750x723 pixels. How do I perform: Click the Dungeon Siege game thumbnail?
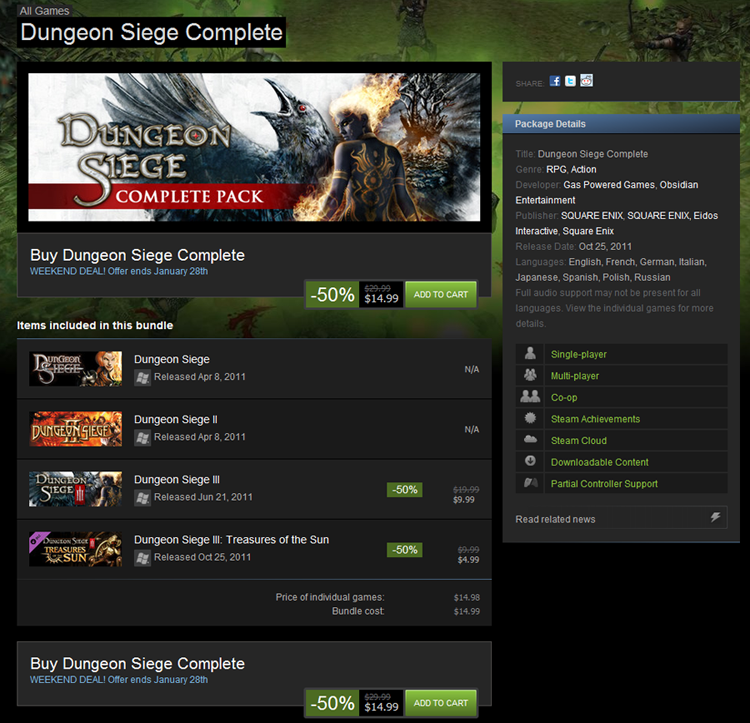[x=75, y=369]
